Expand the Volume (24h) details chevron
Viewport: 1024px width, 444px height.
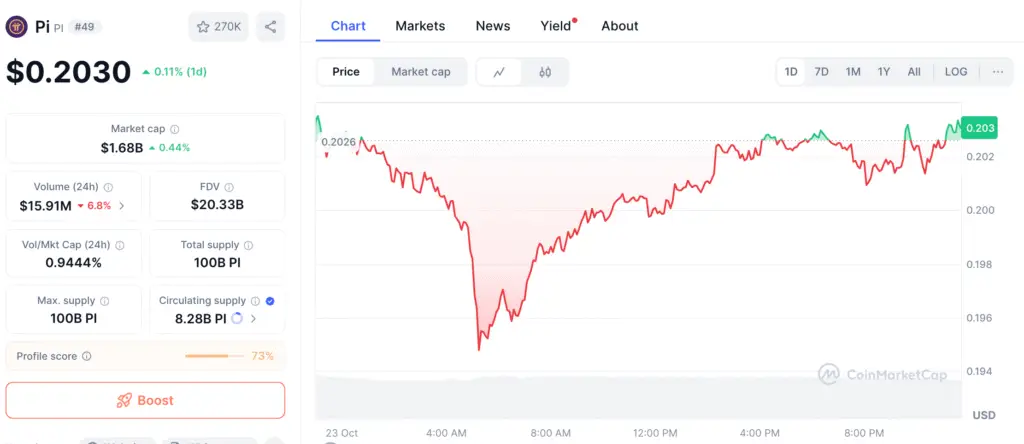[x=122, y=206]
